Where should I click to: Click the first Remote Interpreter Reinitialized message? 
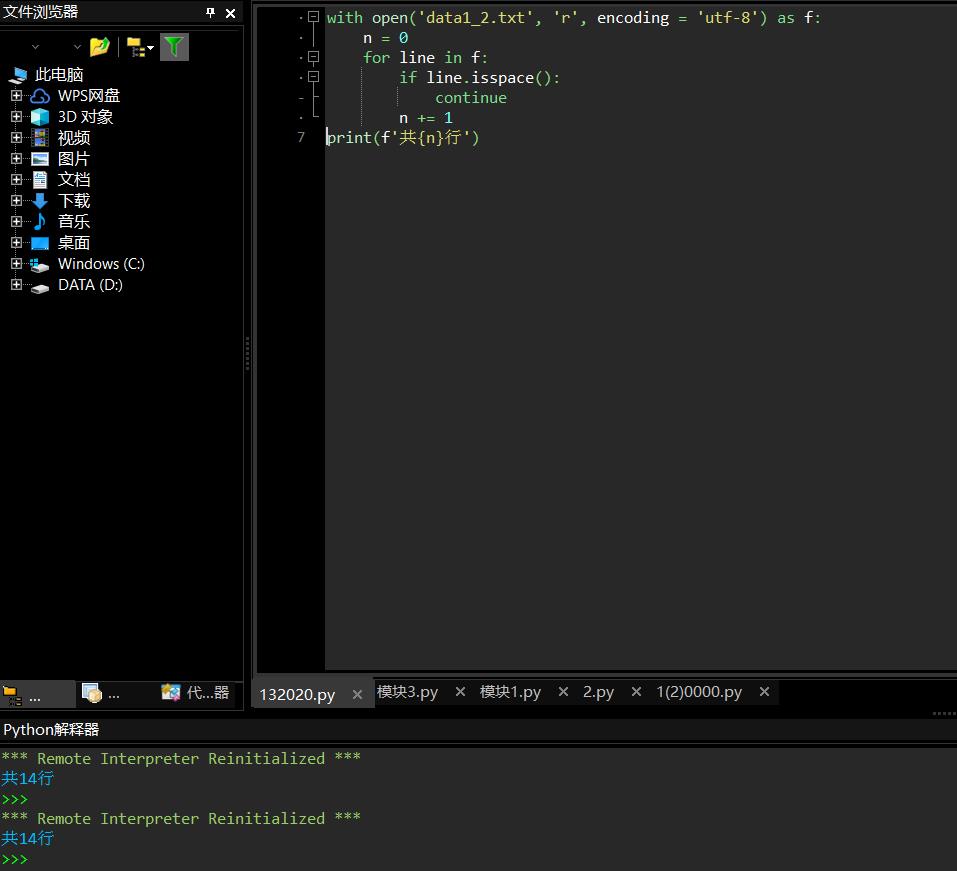click(181, 758)
